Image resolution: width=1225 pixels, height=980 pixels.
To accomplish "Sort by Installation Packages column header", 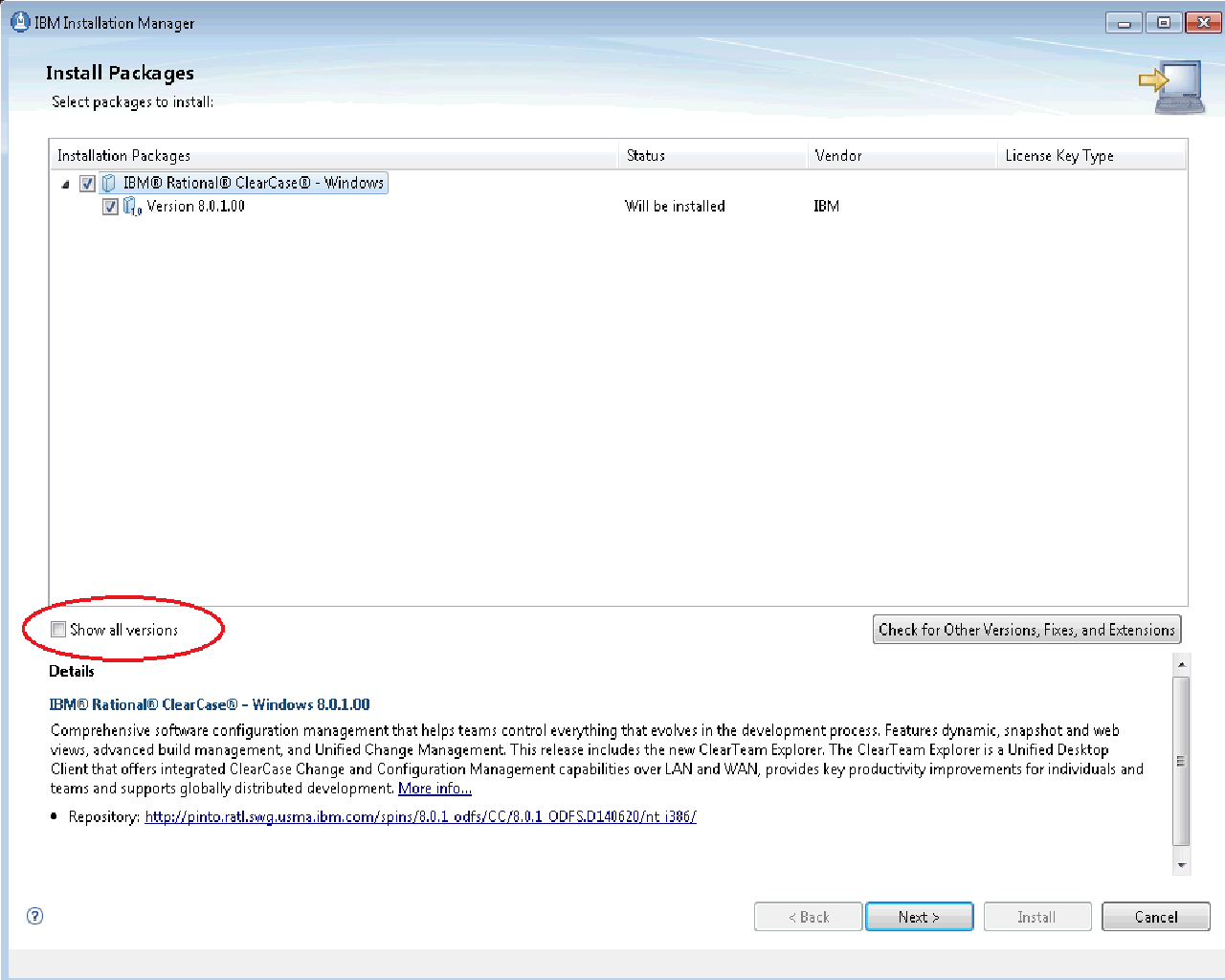I will point(335,155).
